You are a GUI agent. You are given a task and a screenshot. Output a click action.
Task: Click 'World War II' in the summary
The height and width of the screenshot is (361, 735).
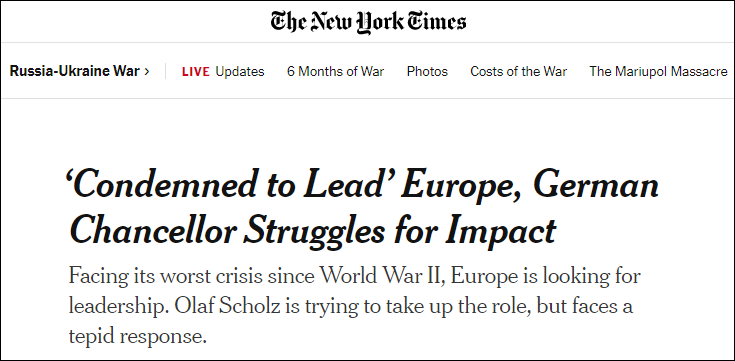(376, 277)
